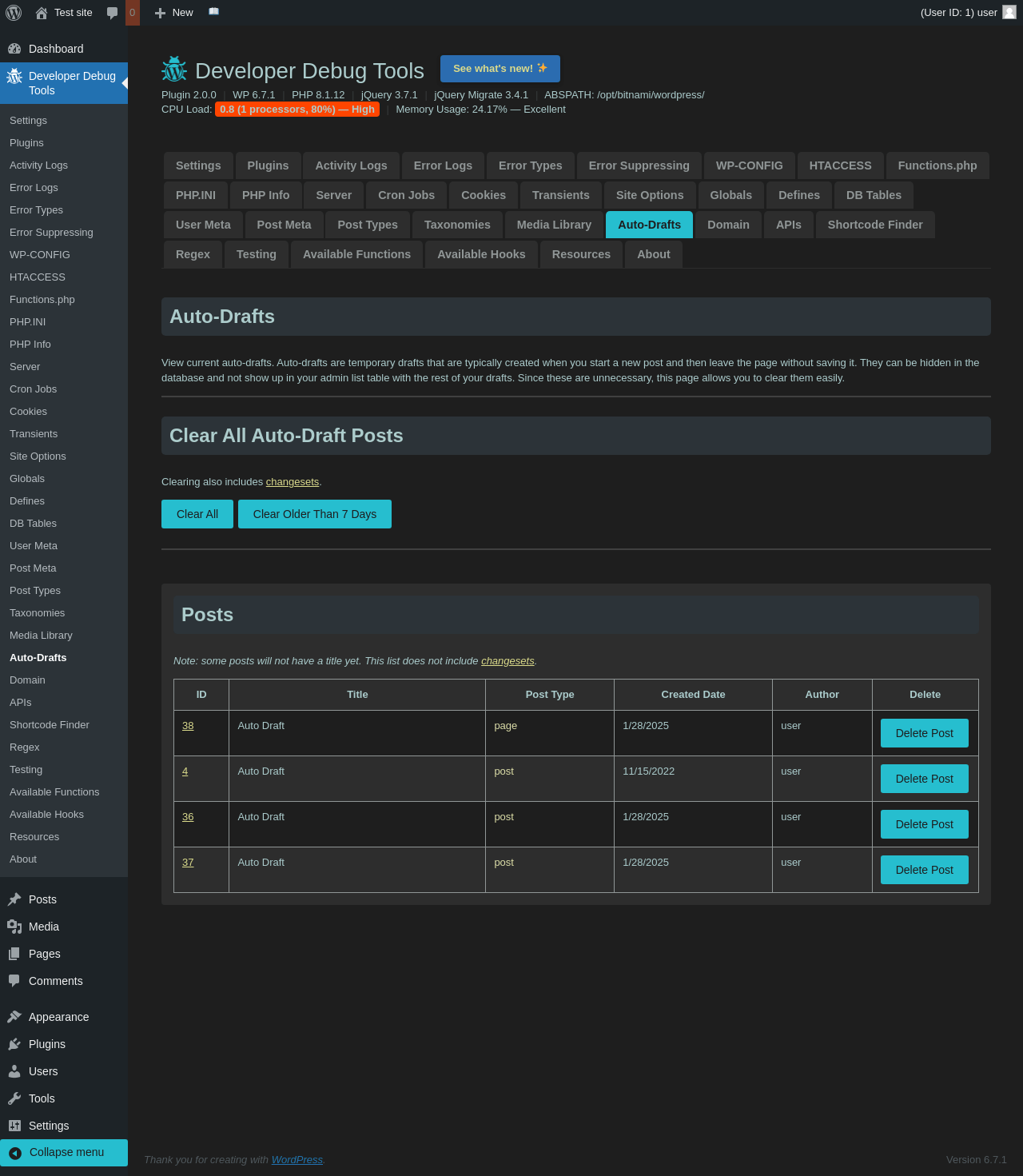Open changesets link under Clear All heading

[293, 482]
